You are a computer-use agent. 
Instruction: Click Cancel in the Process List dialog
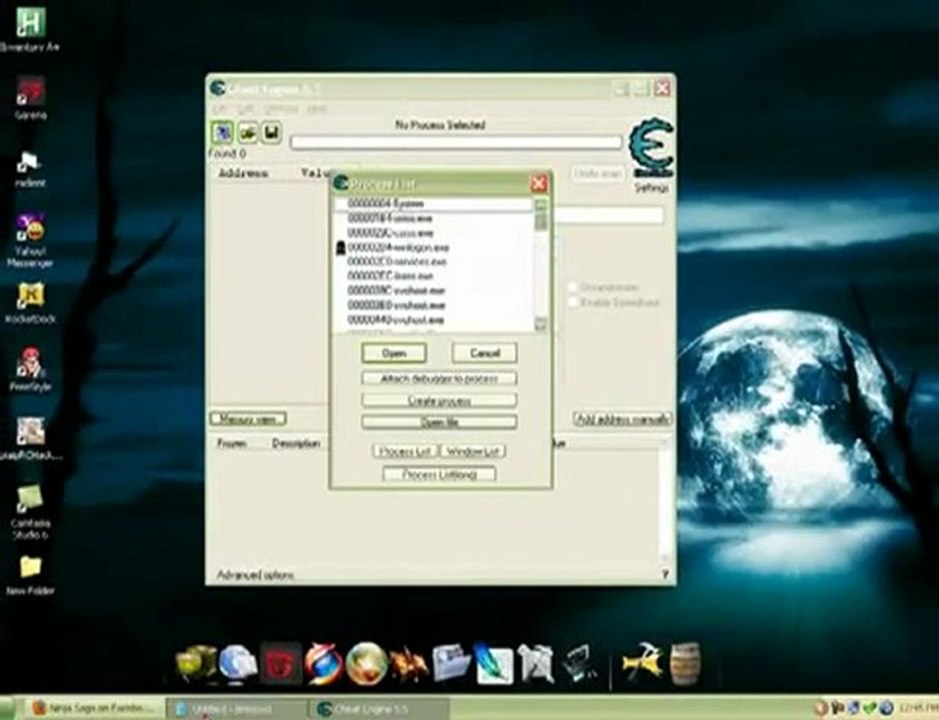point(484,353)
